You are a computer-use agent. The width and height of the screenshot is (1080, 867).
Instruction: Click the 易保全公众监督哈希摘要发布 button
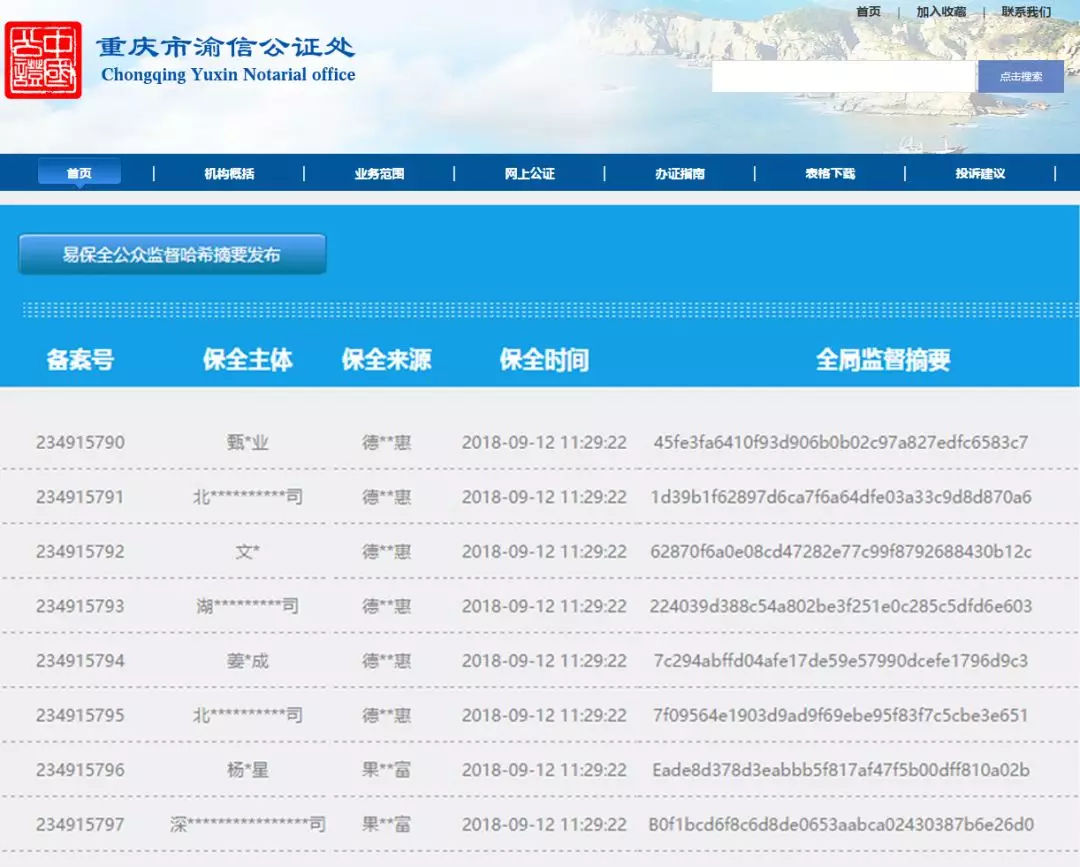coord(172,254)
